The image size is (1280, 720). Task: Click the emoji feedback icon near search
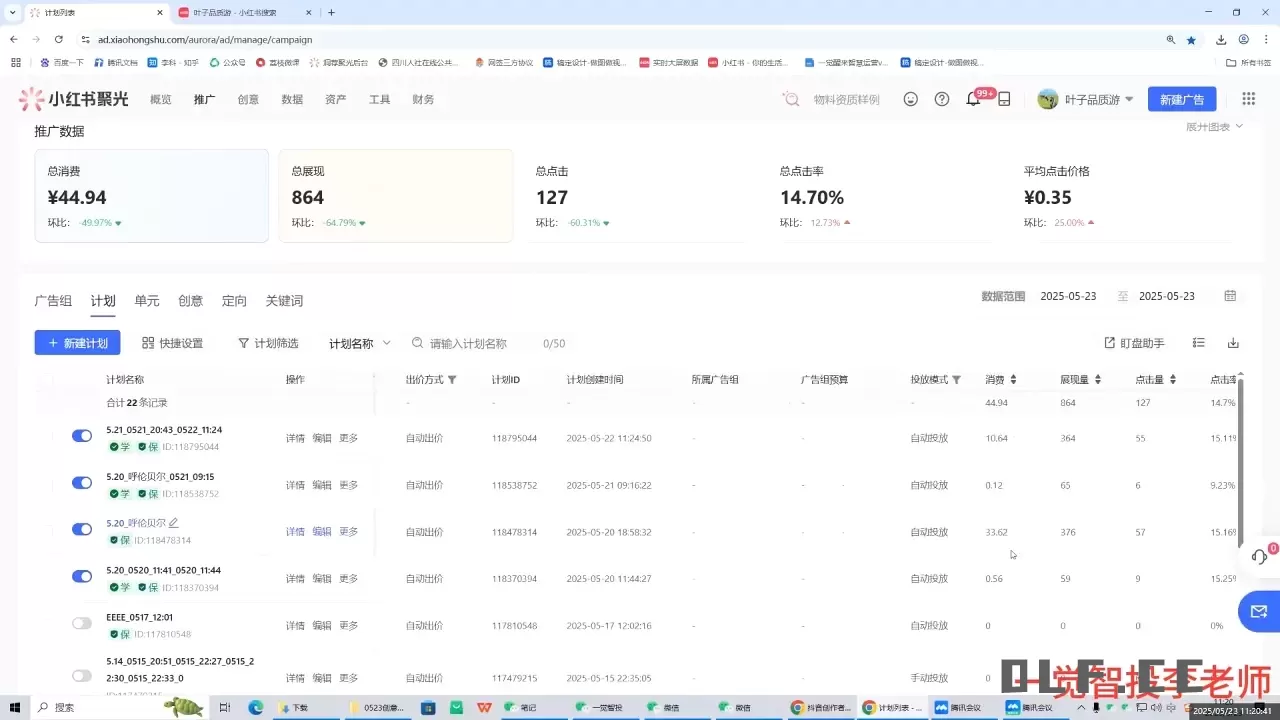(910, 99)
